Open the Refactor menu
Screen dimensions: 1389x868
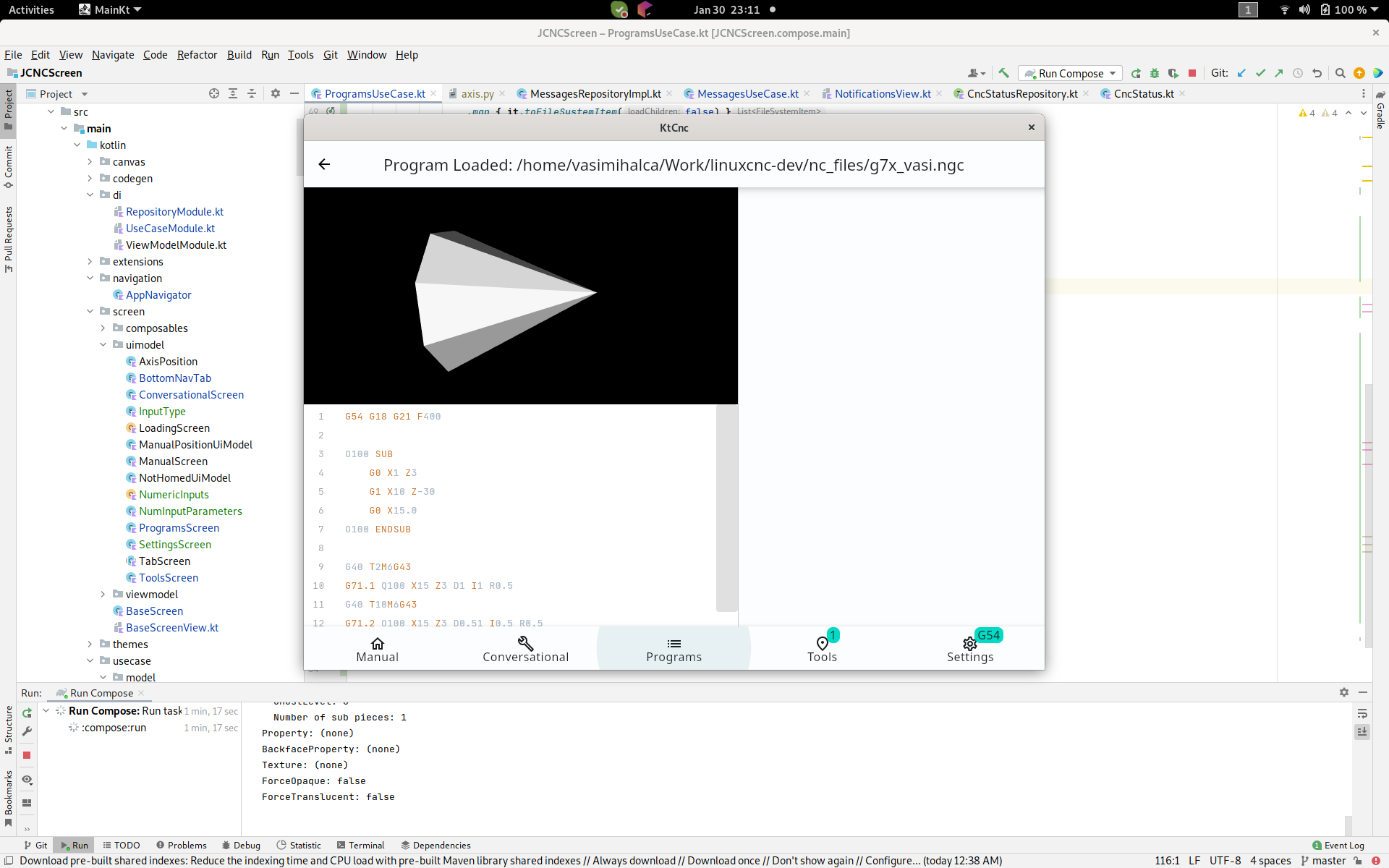pos(197,54)
